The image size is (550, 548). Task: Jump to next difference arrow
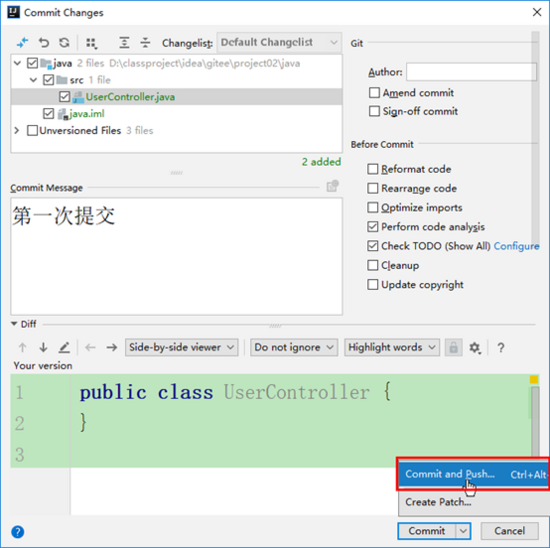(43, 347)
